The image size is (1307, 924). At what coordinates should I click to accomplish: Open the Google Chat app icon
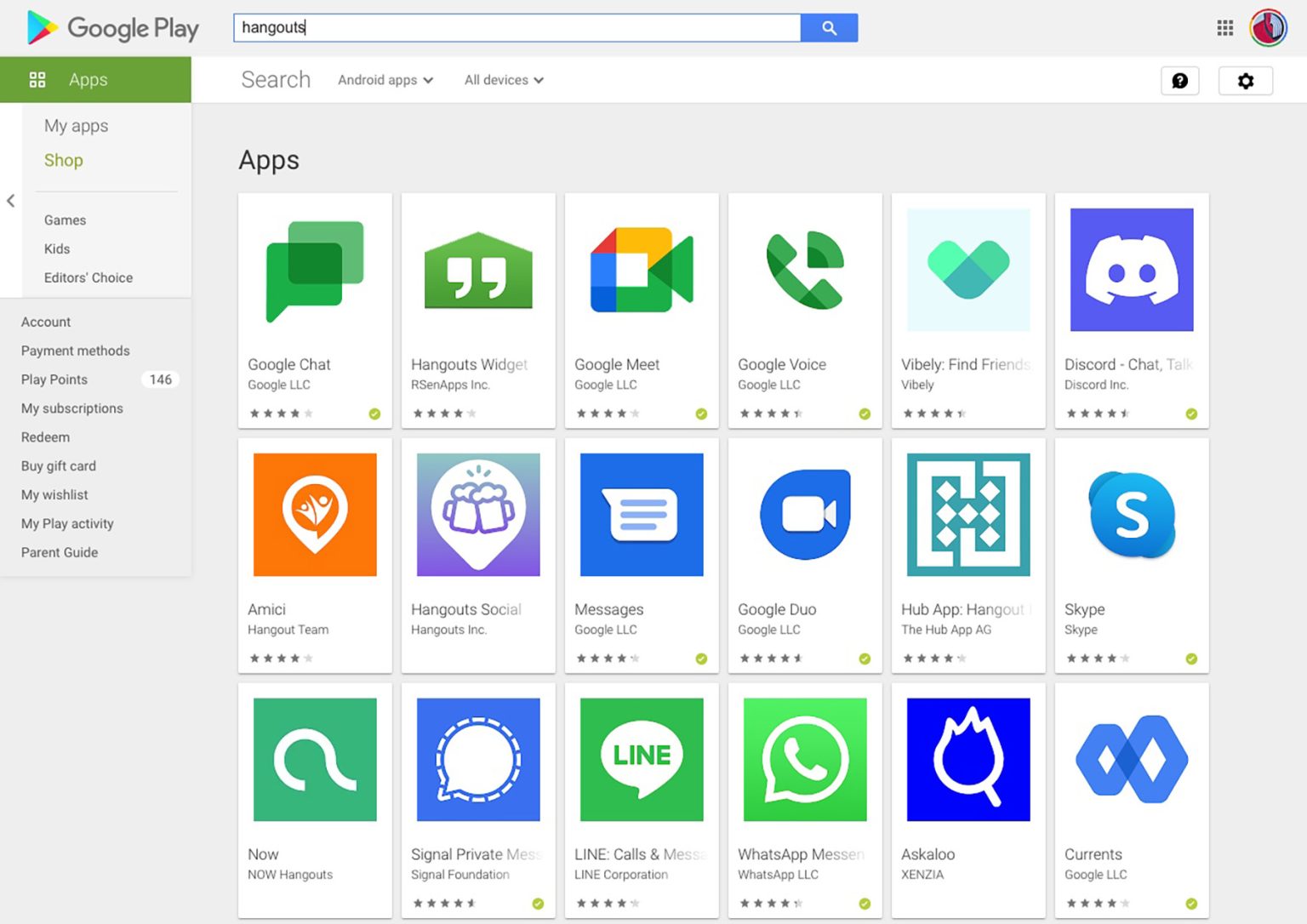click(315, 271)
